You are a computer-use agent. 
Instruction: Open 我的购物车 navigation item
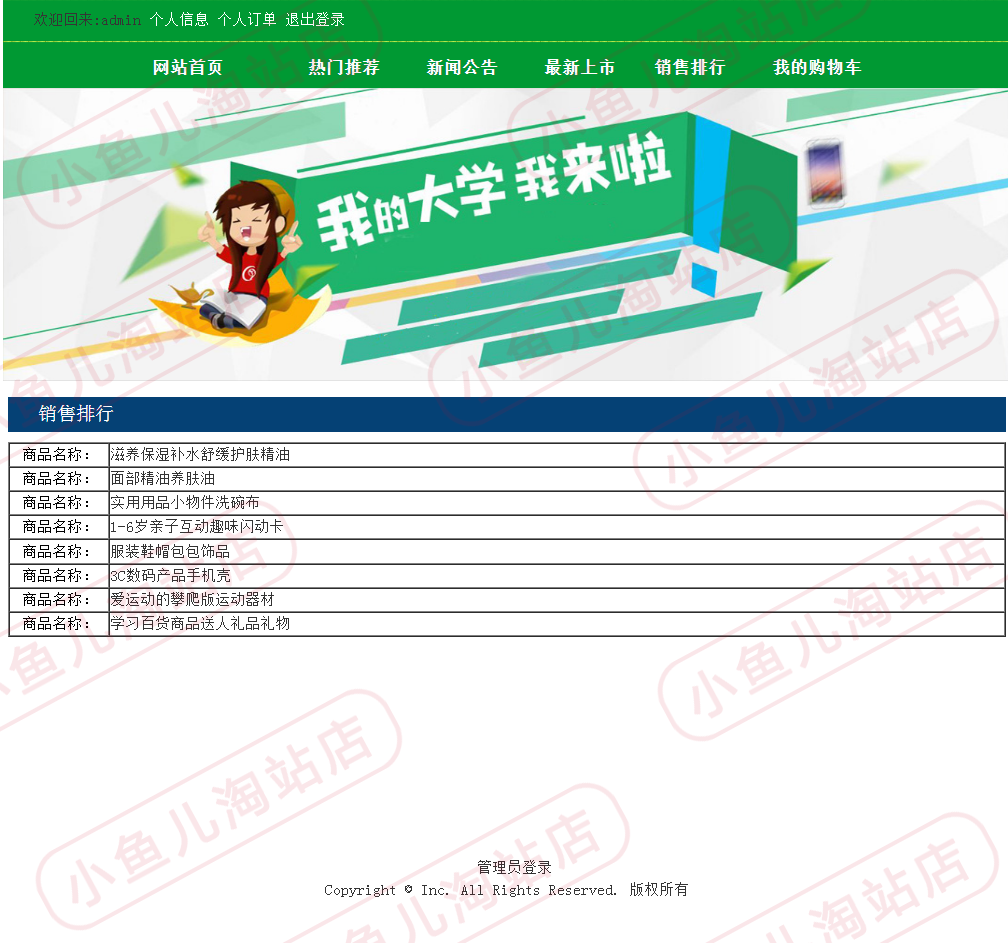(x=817, y=67)
